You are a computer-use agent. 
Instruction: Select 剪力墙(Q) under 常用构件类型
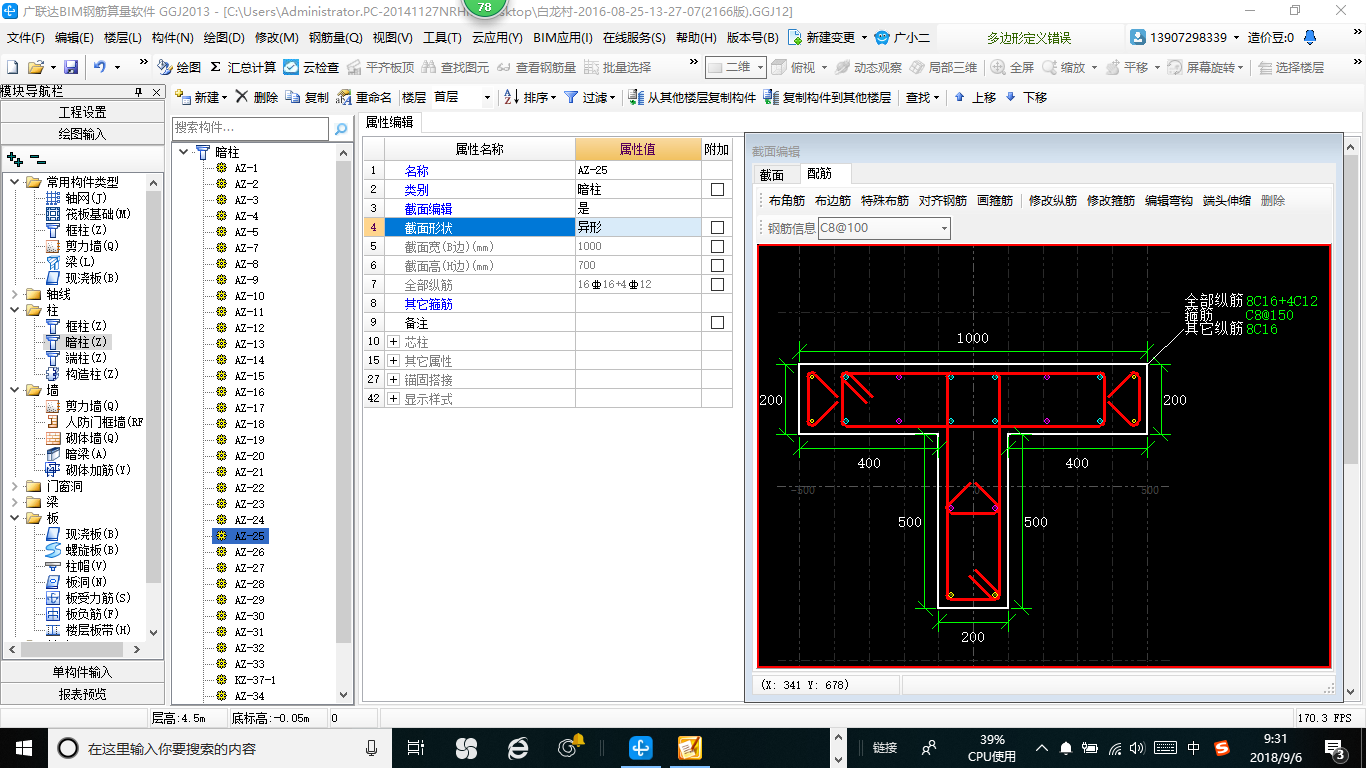[83, 246]
